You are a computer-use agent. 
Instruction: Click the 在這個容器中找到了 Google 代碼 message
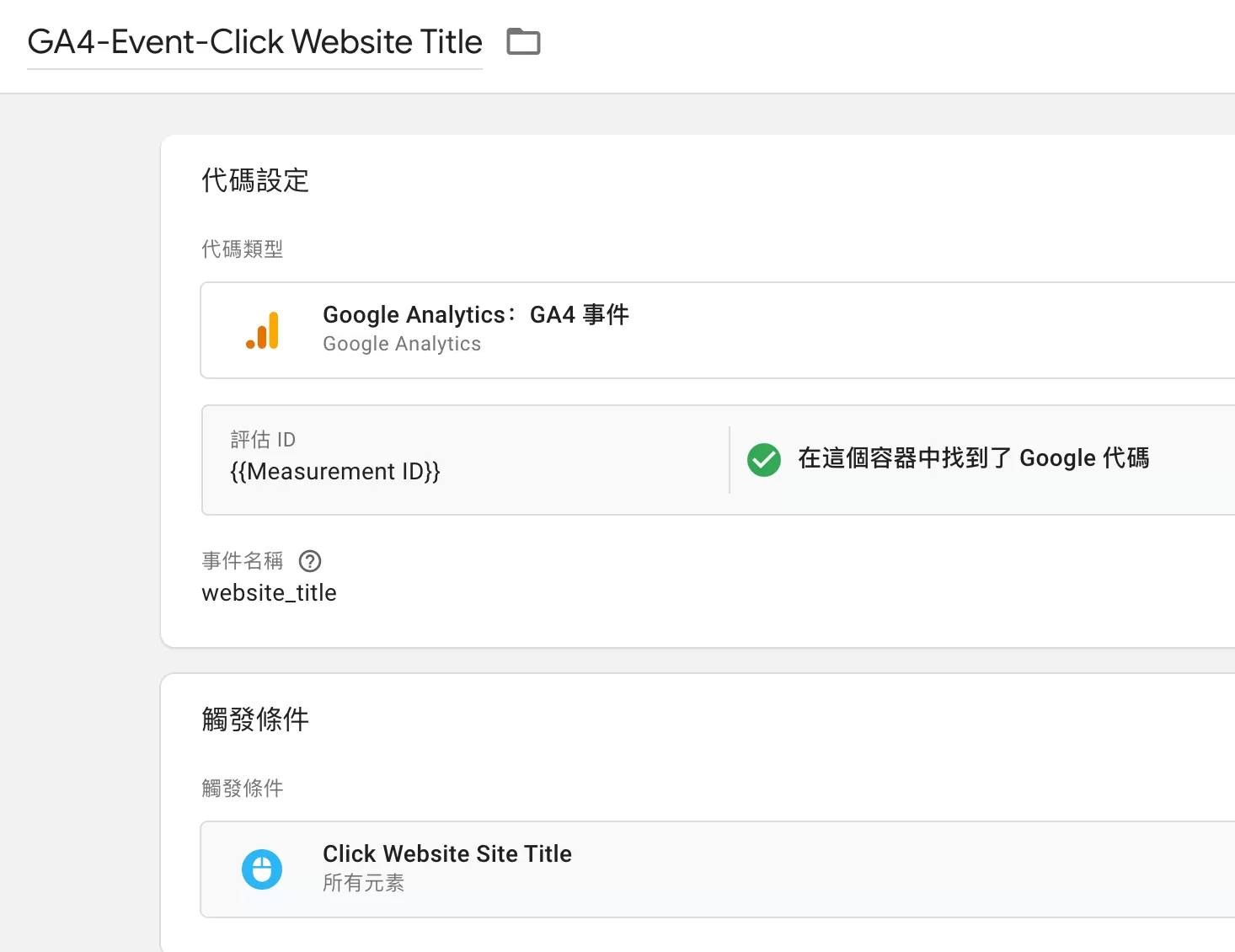pos(973,458)
